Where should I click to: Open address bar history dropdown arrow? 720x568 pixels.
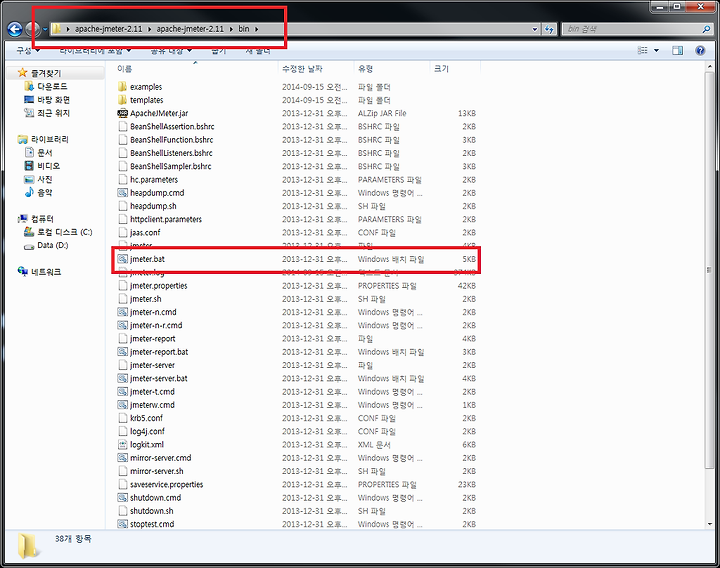(x=535, y=29)
